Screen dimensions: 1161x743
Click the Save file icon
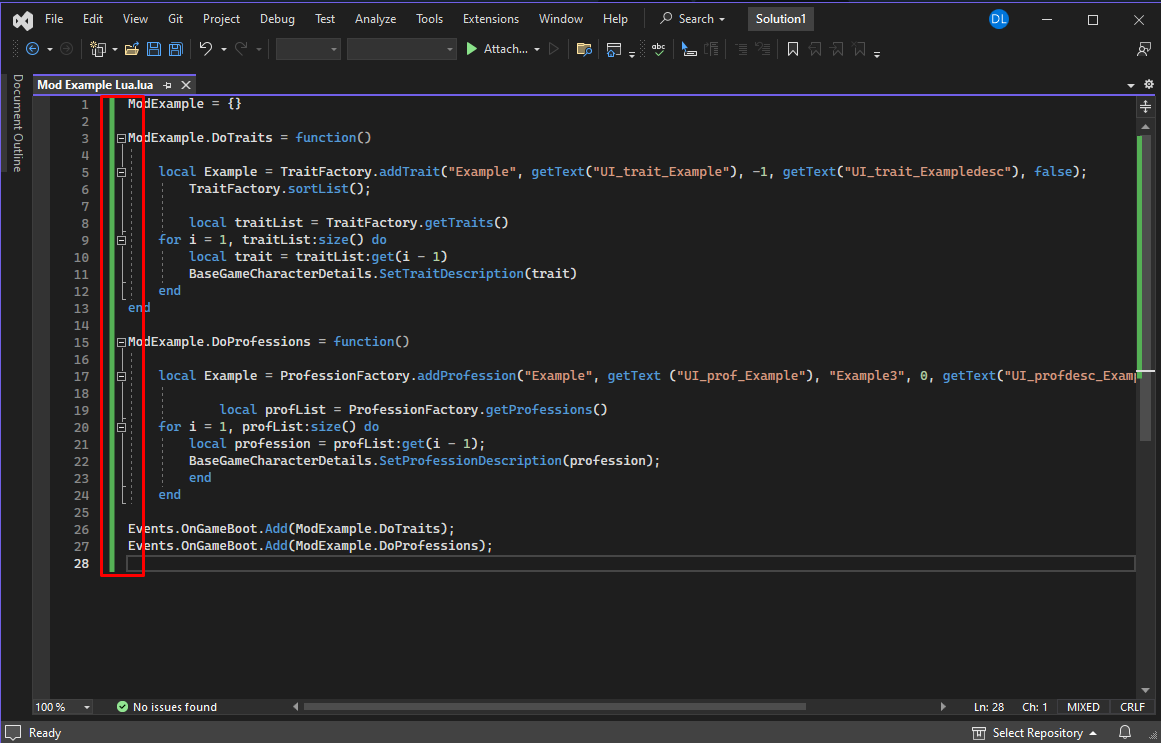coord(154,49)
